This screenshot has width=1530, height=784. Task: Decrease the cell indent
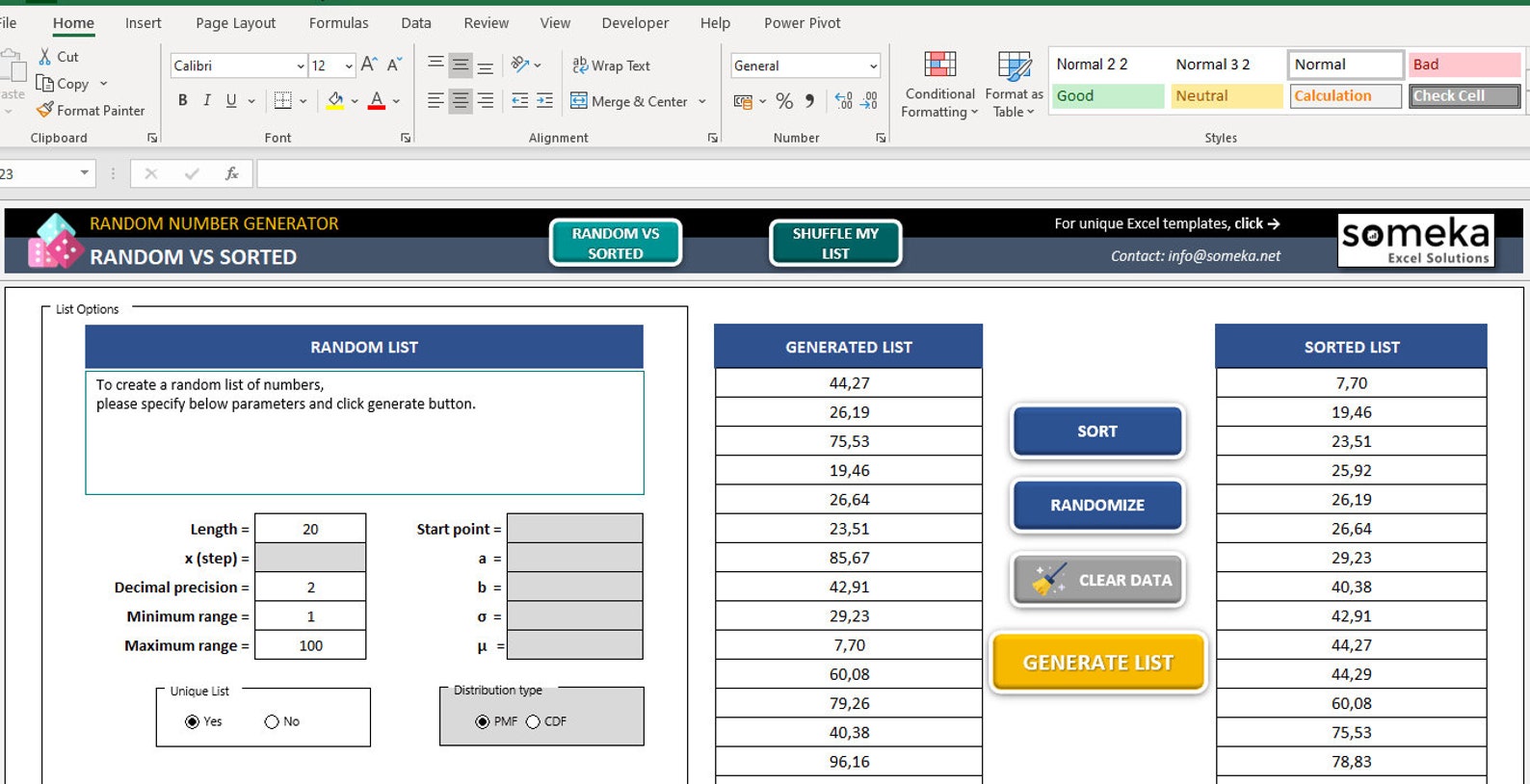tap(519, 100)
